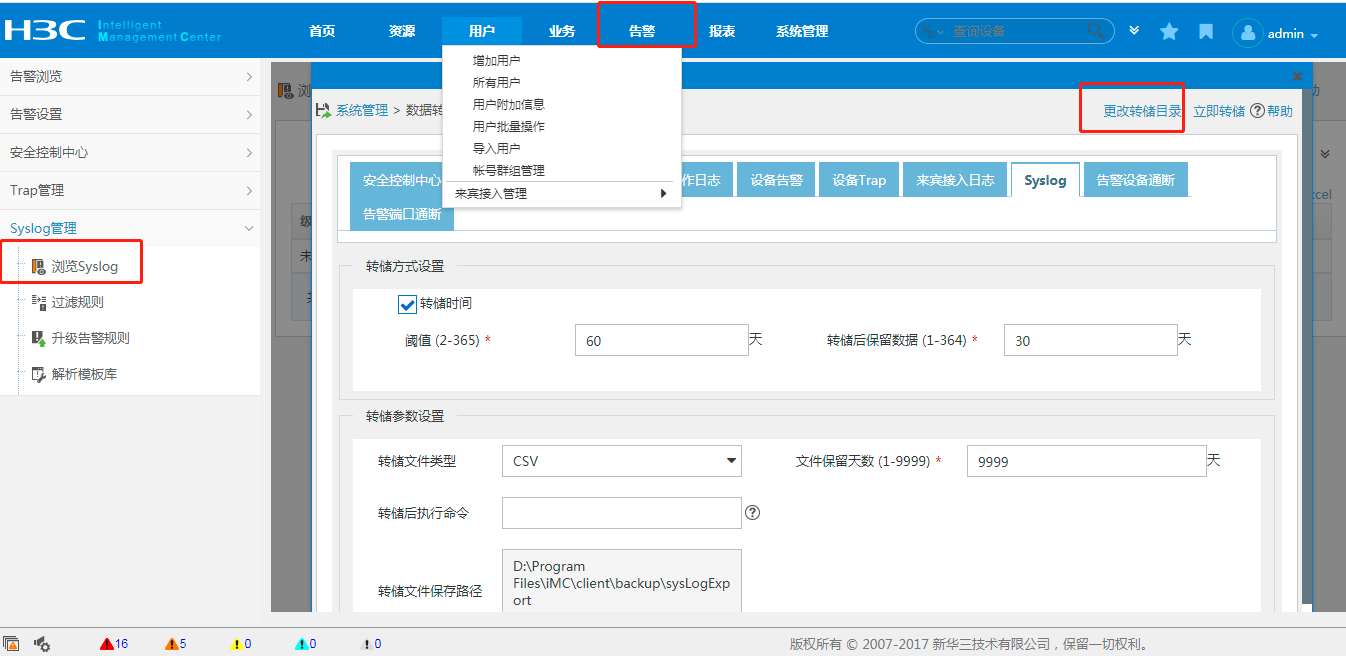Click the 转储文件保存路径 value box
The image size is (1346, 656).
[x=622, y=581]
